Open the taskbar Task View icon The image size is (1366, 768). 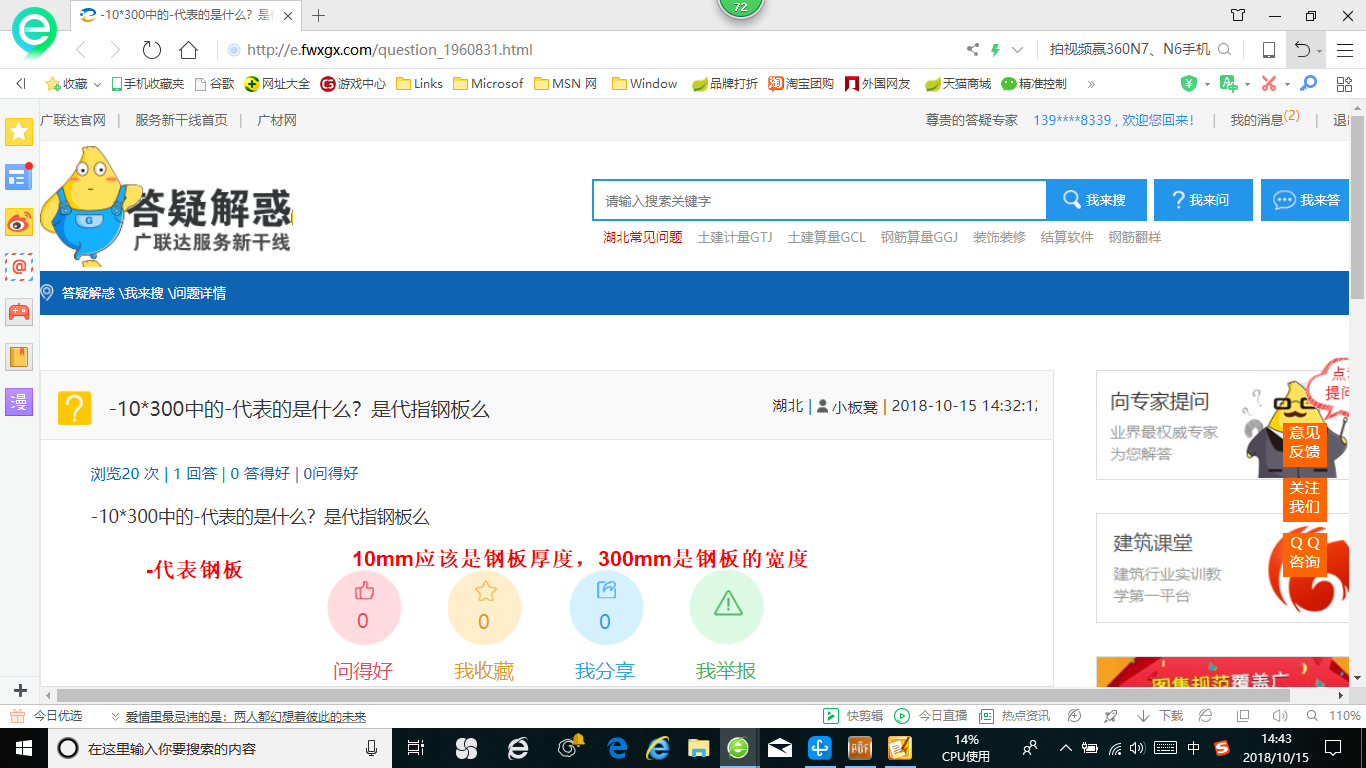coord(416,748)
